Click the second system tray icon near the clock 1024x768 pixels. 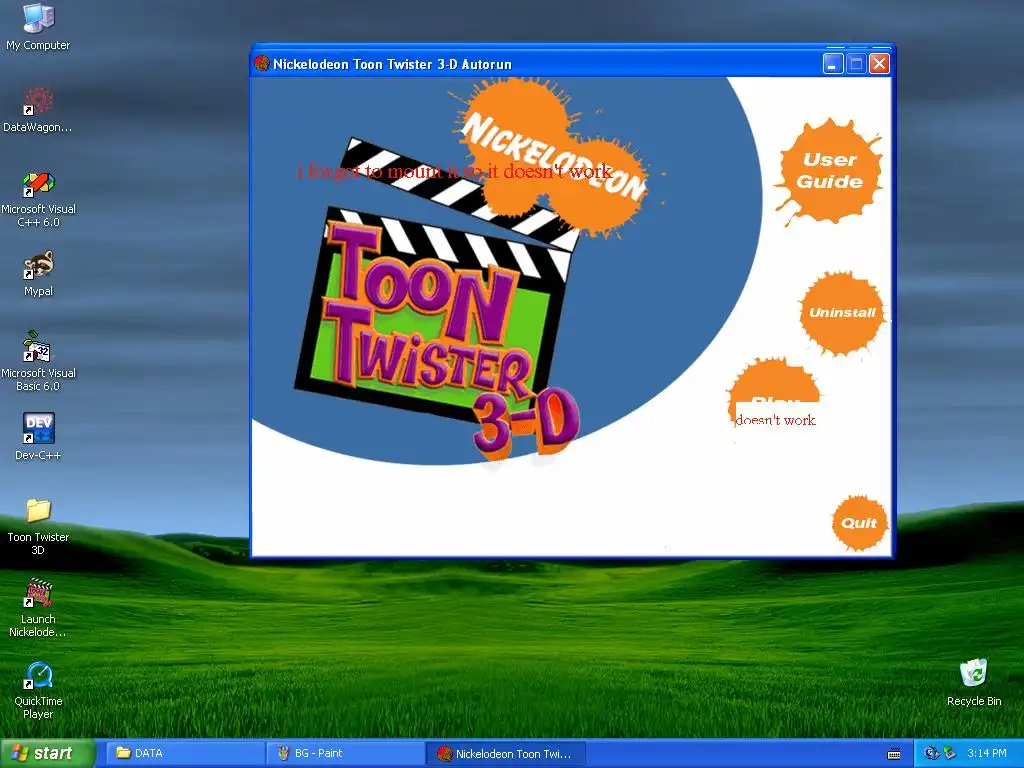pos(949,753)
